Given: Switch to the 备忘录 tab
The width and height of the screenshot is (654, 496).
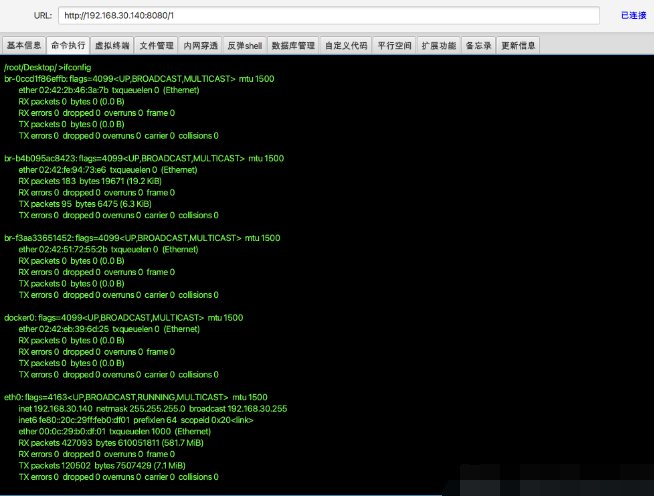Looking at the screenshot, I should pyautogui.click(x=478, y=45).
